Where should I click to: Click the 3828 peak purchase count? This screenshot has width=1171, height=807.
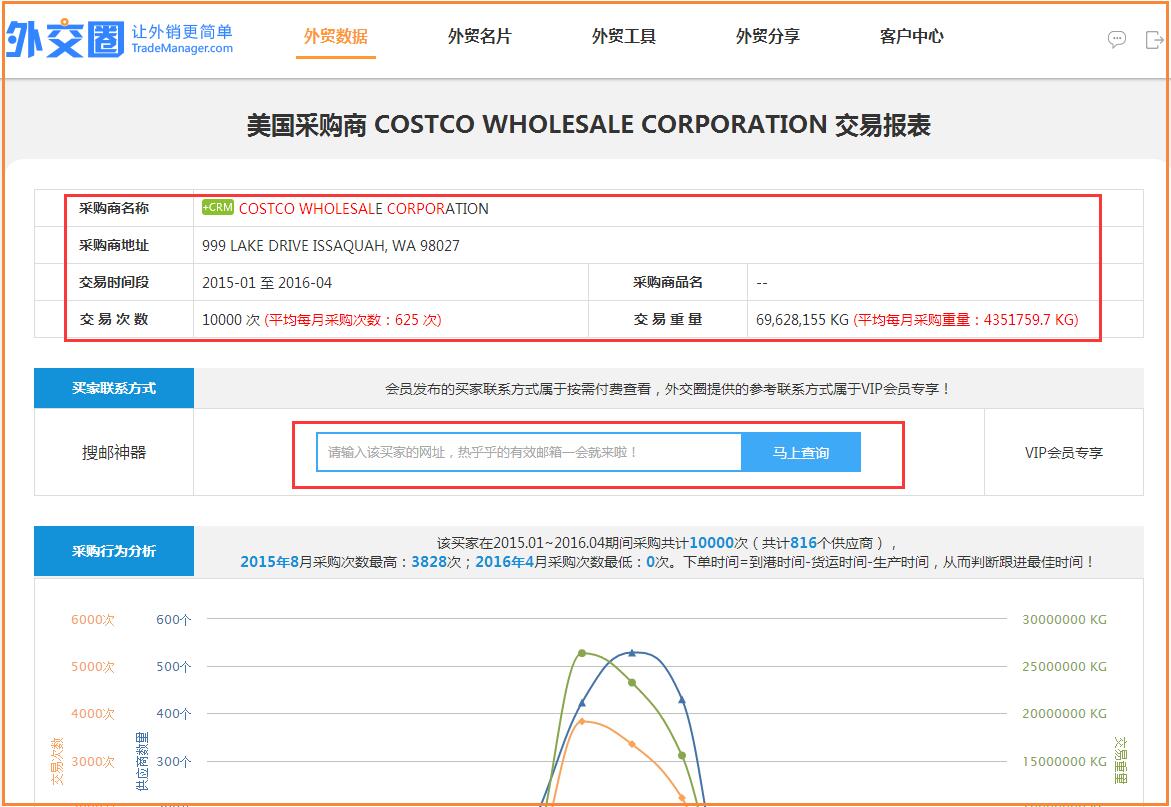(x=429, y=561)
